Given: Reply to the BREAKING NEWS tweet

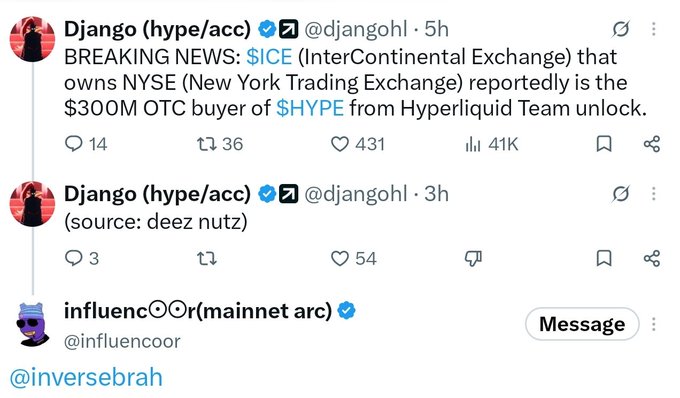Looking at the screenshot, I should [x=85, y=144].
